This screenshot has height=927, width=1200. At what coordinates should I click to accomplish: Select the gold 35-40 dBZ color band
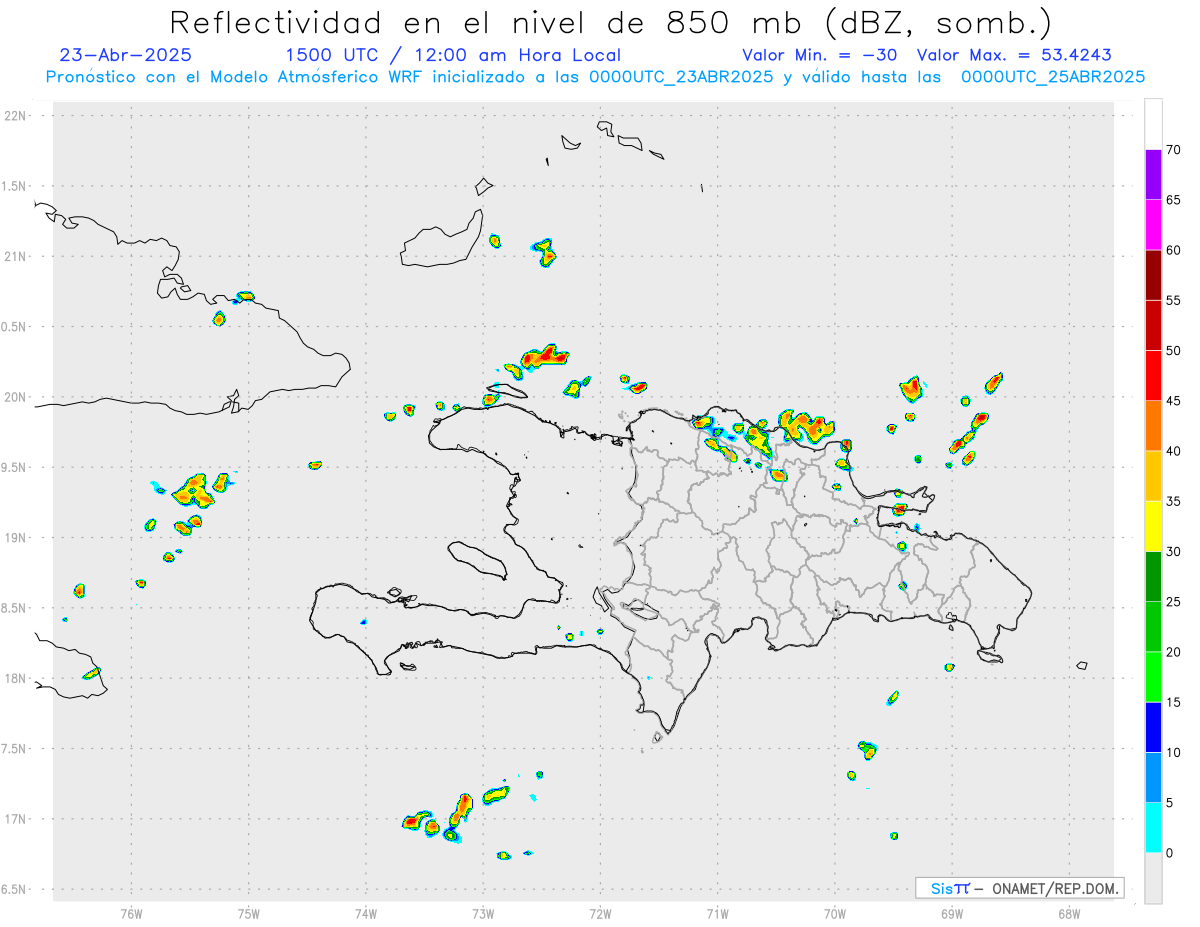click(1153, 476)
